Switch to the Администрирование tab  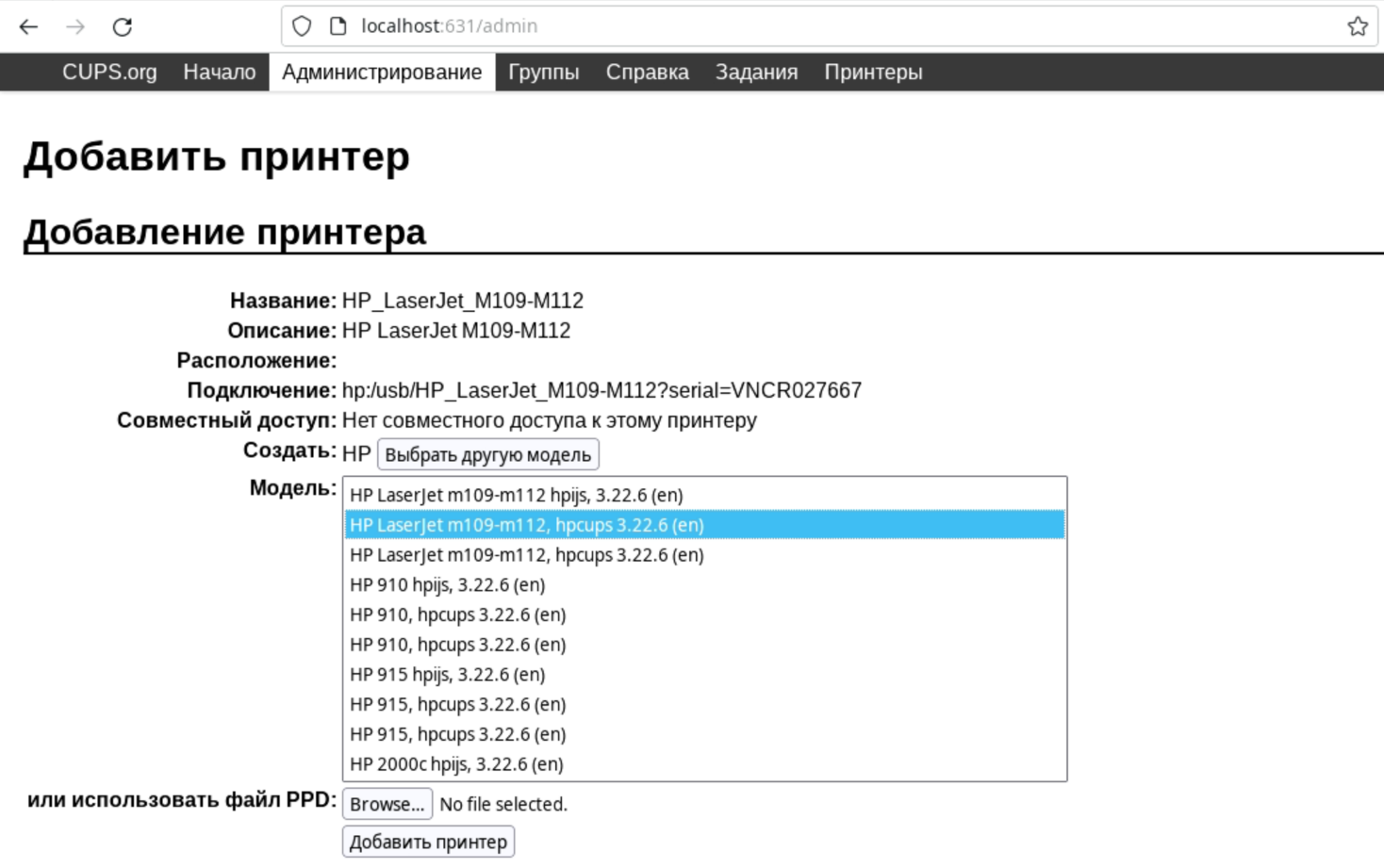[382, 73]
